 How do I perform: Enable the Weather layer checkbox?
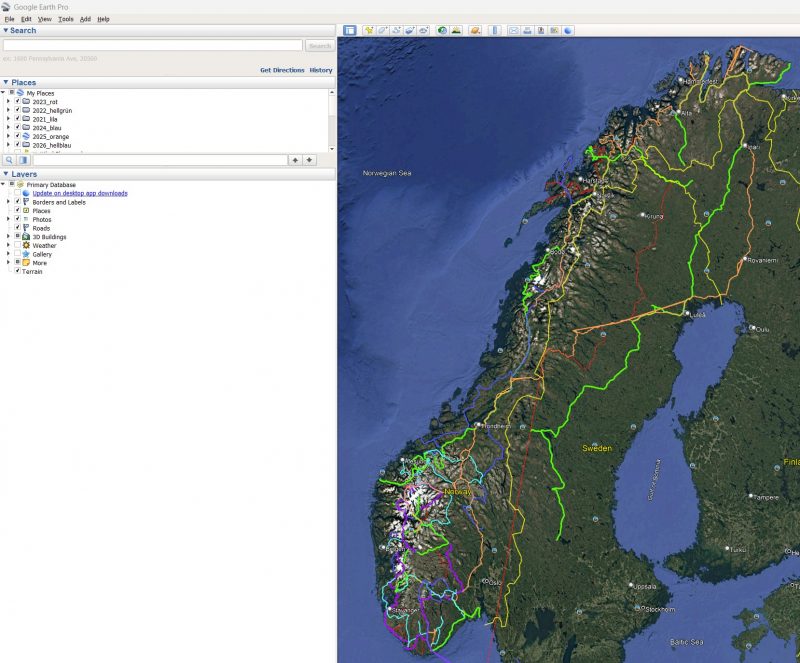[17, 245]
